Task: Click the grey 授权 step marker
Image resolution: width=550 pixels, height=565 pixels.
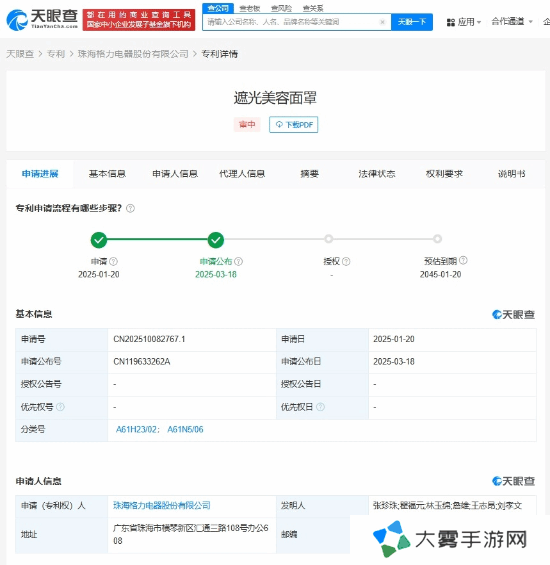Action: click(328, 239)
